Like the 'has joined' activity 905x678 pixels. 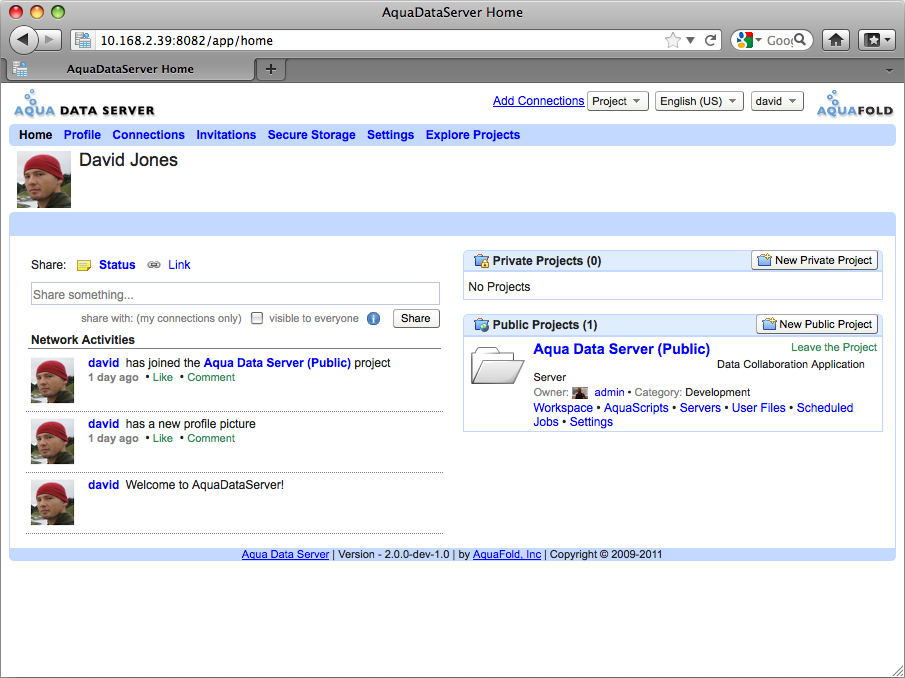coord(163,377)
